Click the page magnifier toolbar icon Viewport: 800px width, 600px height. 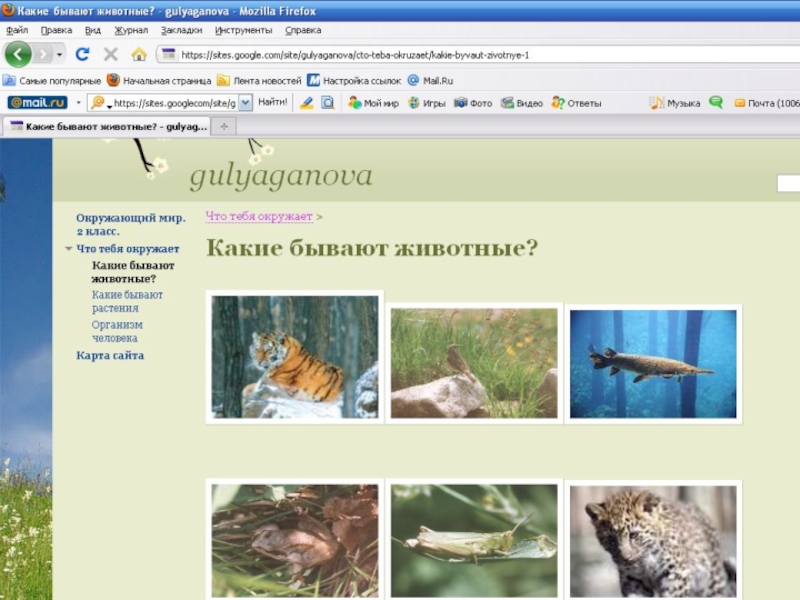coord(328,103)
